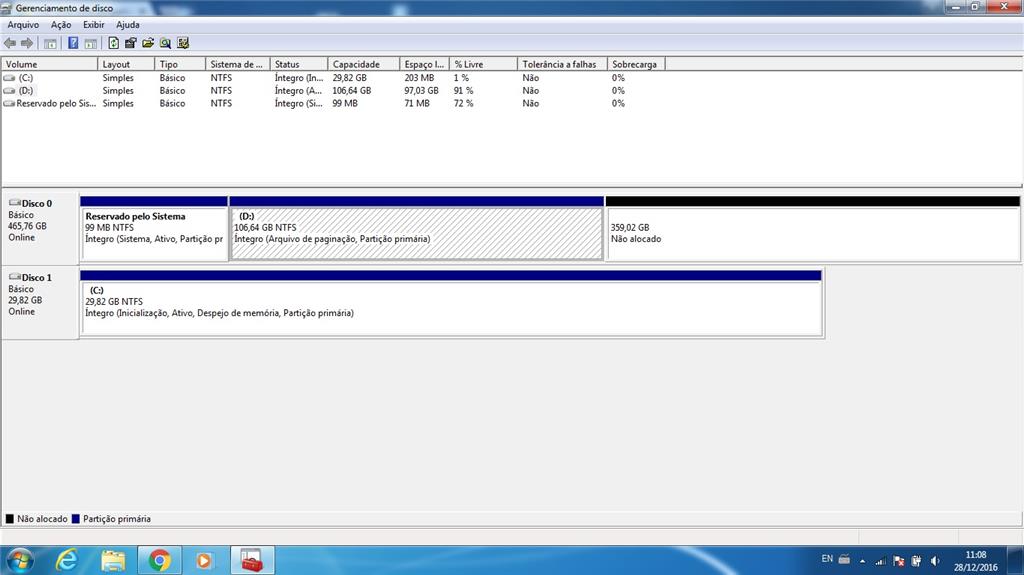The image size is (1024, 575).
Task: Select the 359,02 GB Não alocado space block
Action: coord(812,229)
